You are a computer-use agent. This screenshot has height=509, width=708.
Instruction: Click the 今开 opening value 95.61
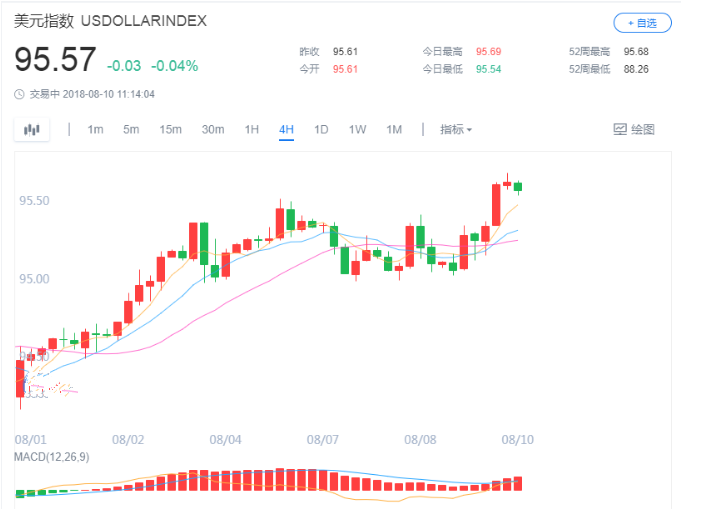345,69
